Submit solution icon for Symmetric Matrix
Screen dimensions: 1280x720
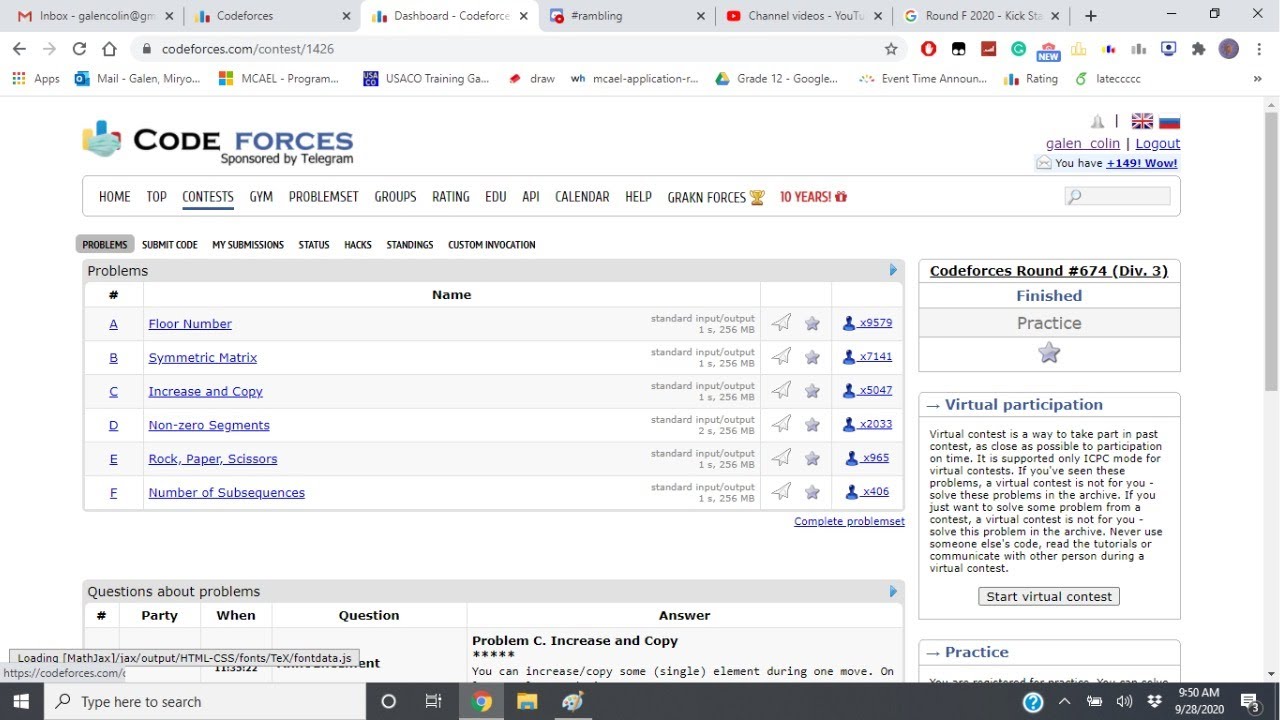(x=781, y=356)
